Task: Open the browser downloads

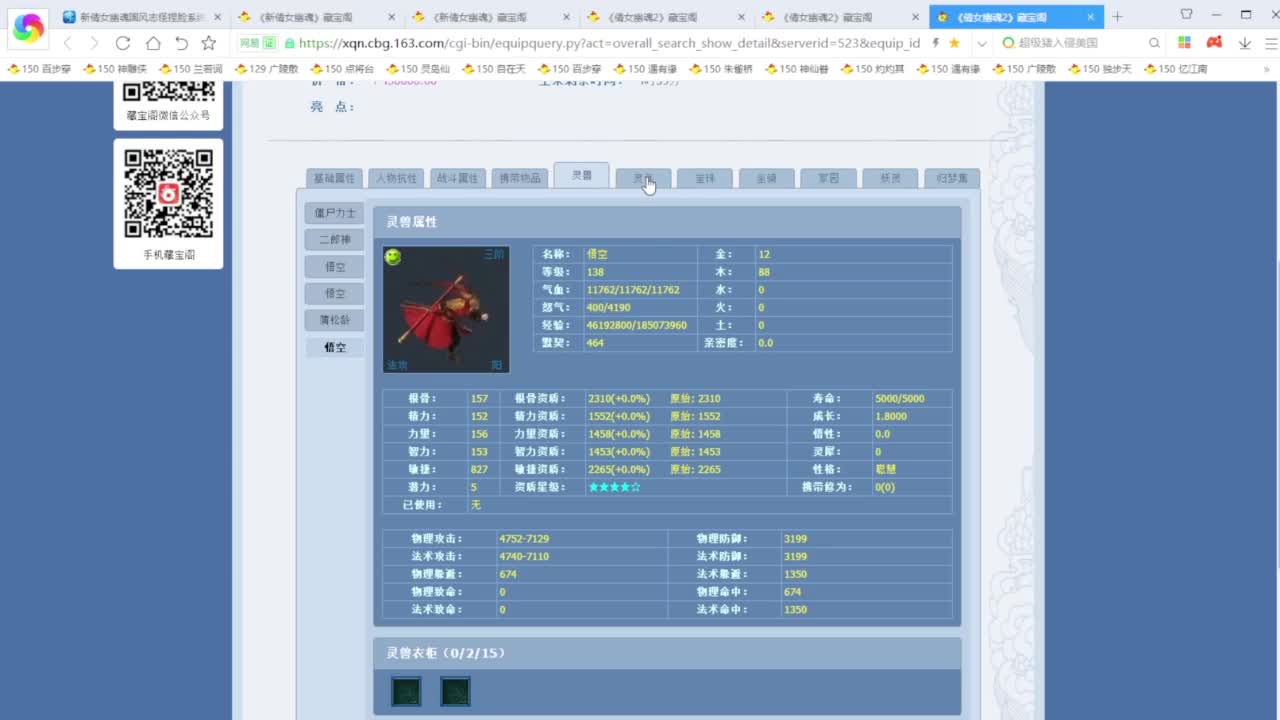Action: click(x=1245, y=43)
